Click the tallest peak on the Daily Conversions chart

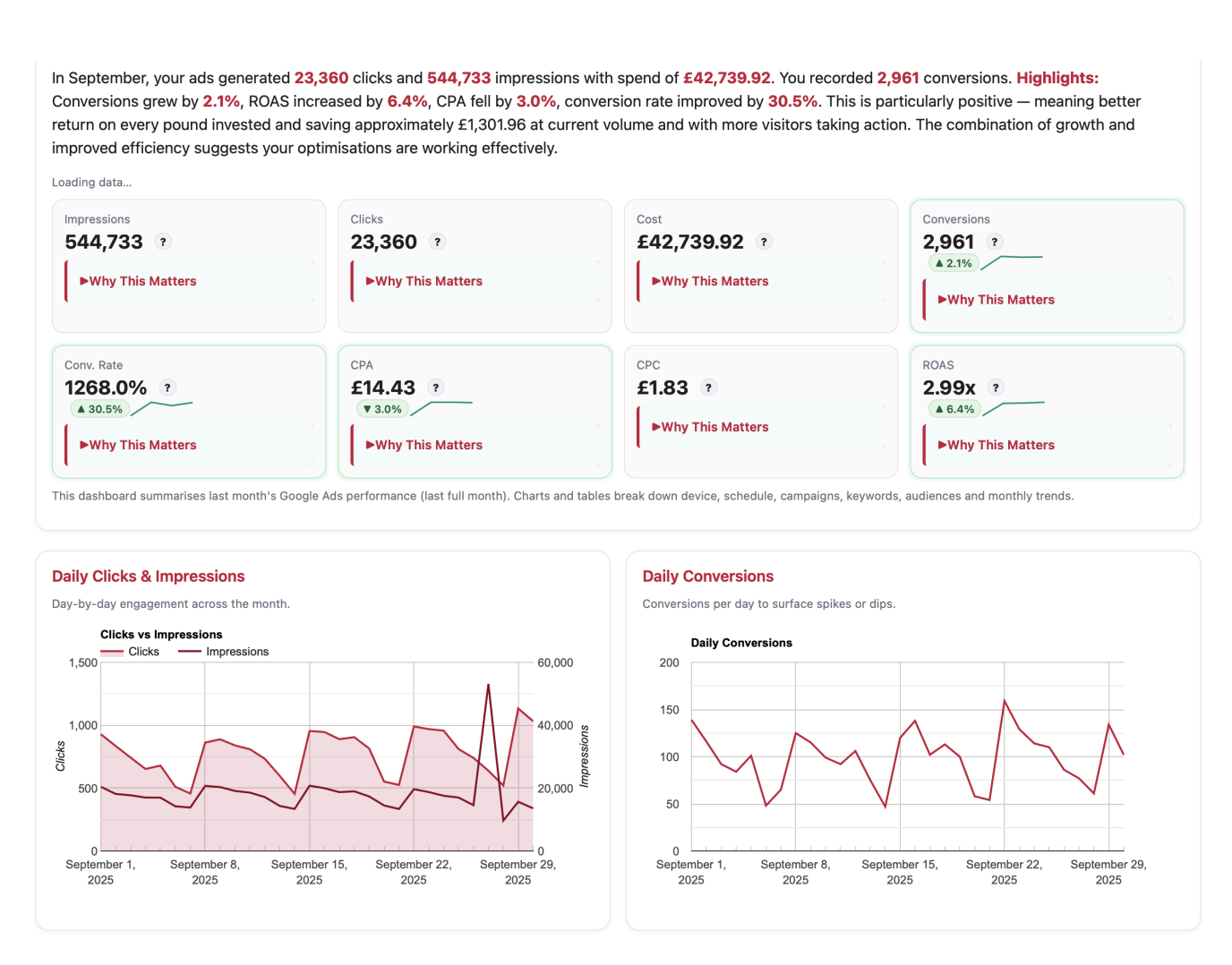tap(1006, 701)
